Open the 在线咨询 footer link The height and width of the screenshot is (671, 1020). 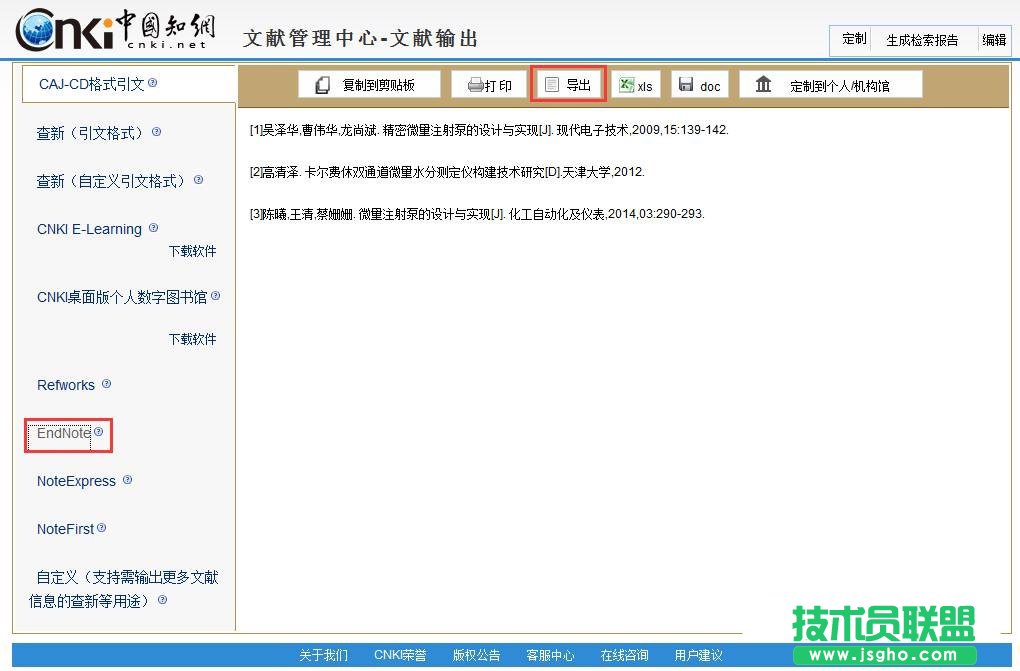tap(624, 654)
